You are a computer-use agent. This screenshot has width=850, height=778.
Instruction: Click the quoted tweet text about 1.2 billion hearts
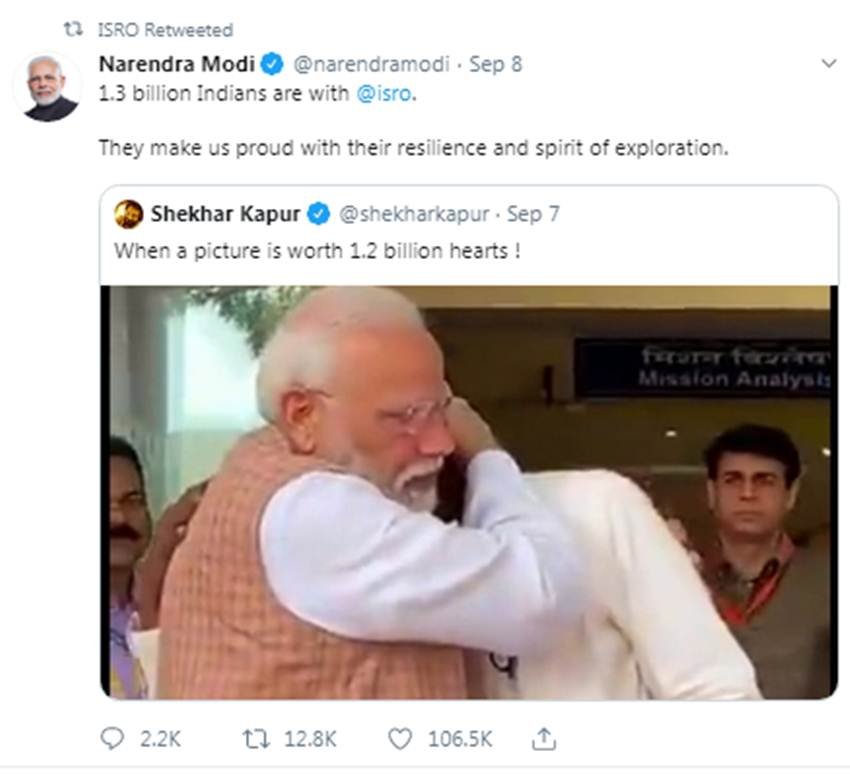[317, 250]
